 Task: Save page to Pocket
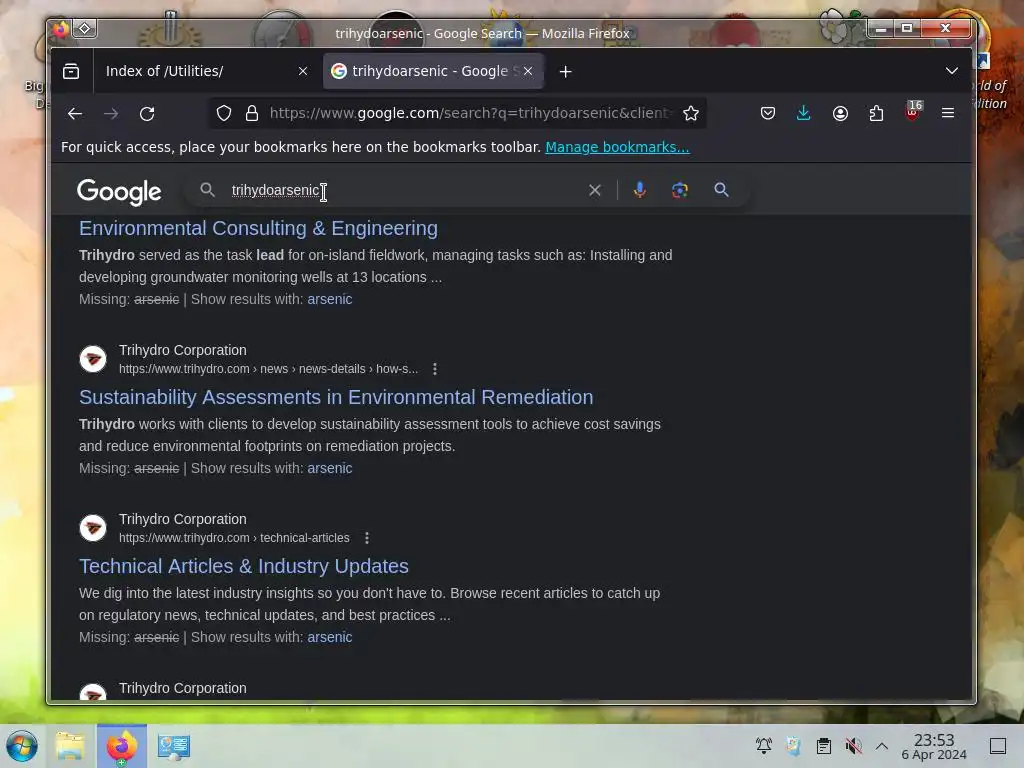(x=768, y=114)
